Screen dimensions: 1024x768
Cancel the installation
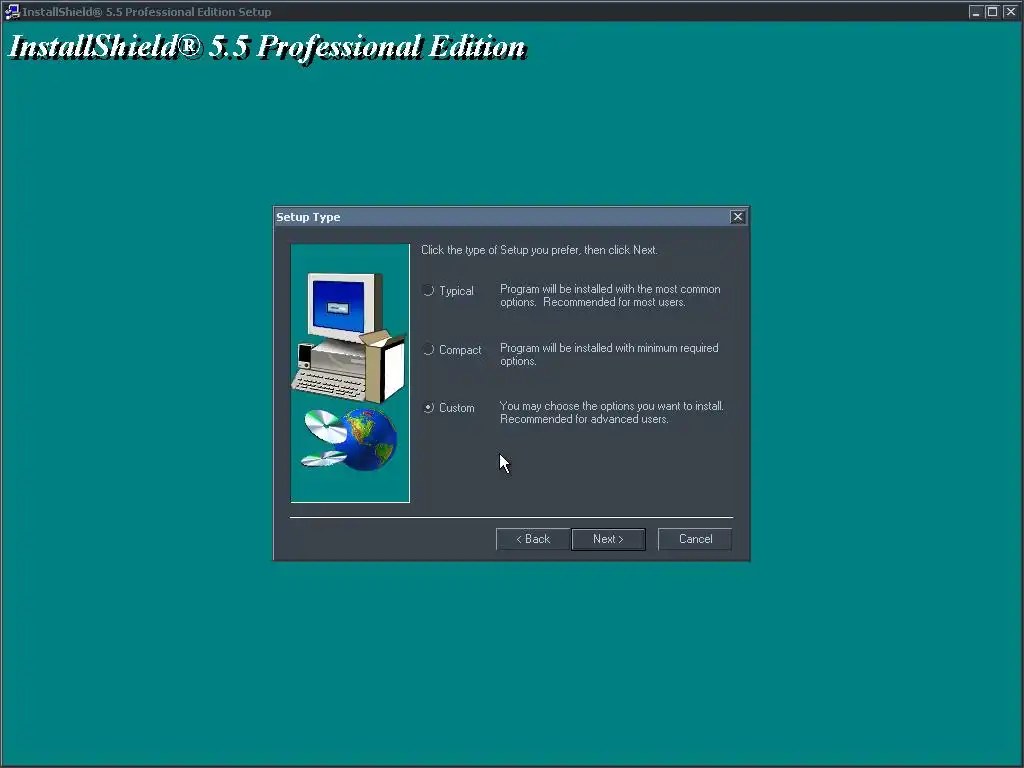695,539
